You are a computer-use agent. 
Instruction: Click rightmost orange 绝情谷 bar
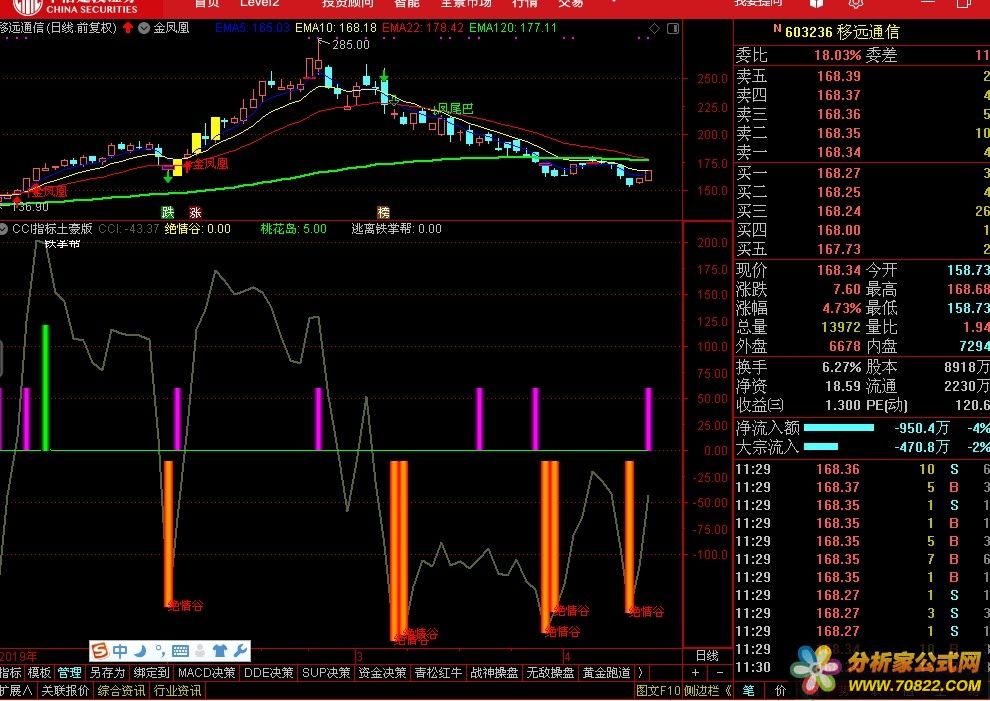629,536
